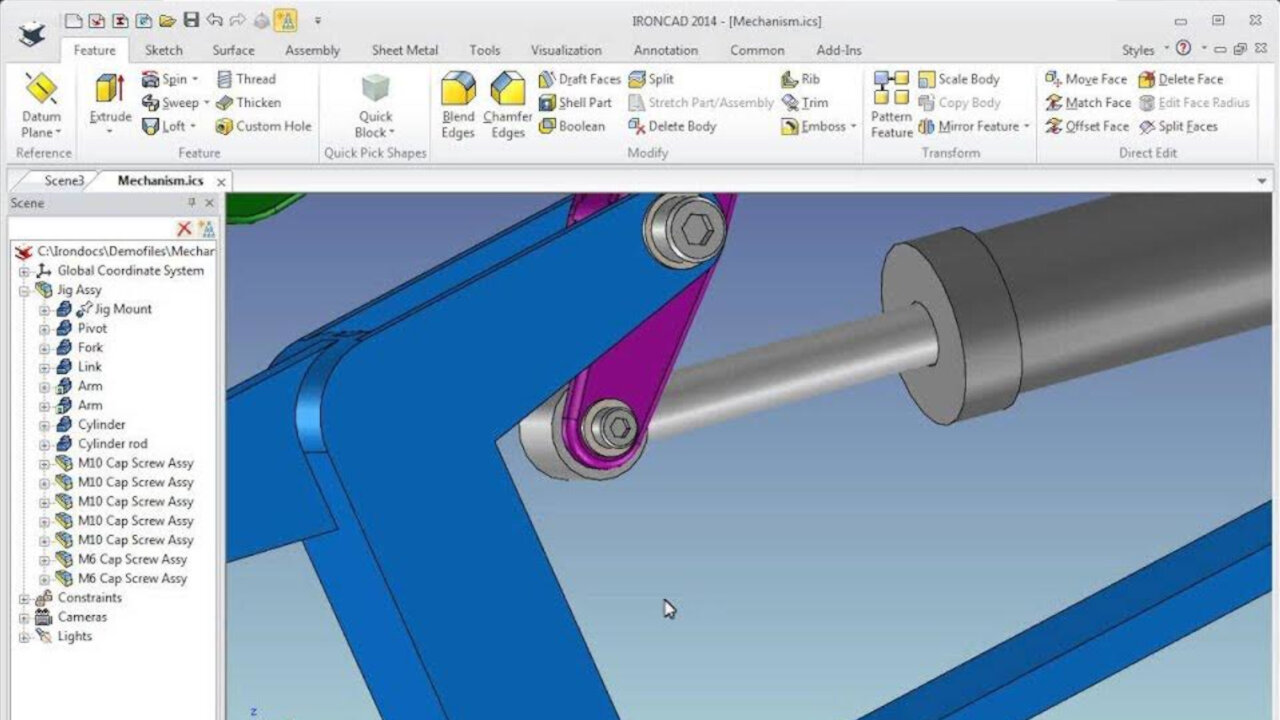
Task: Activate the Blend Edges tool
Action: [458, 103]
